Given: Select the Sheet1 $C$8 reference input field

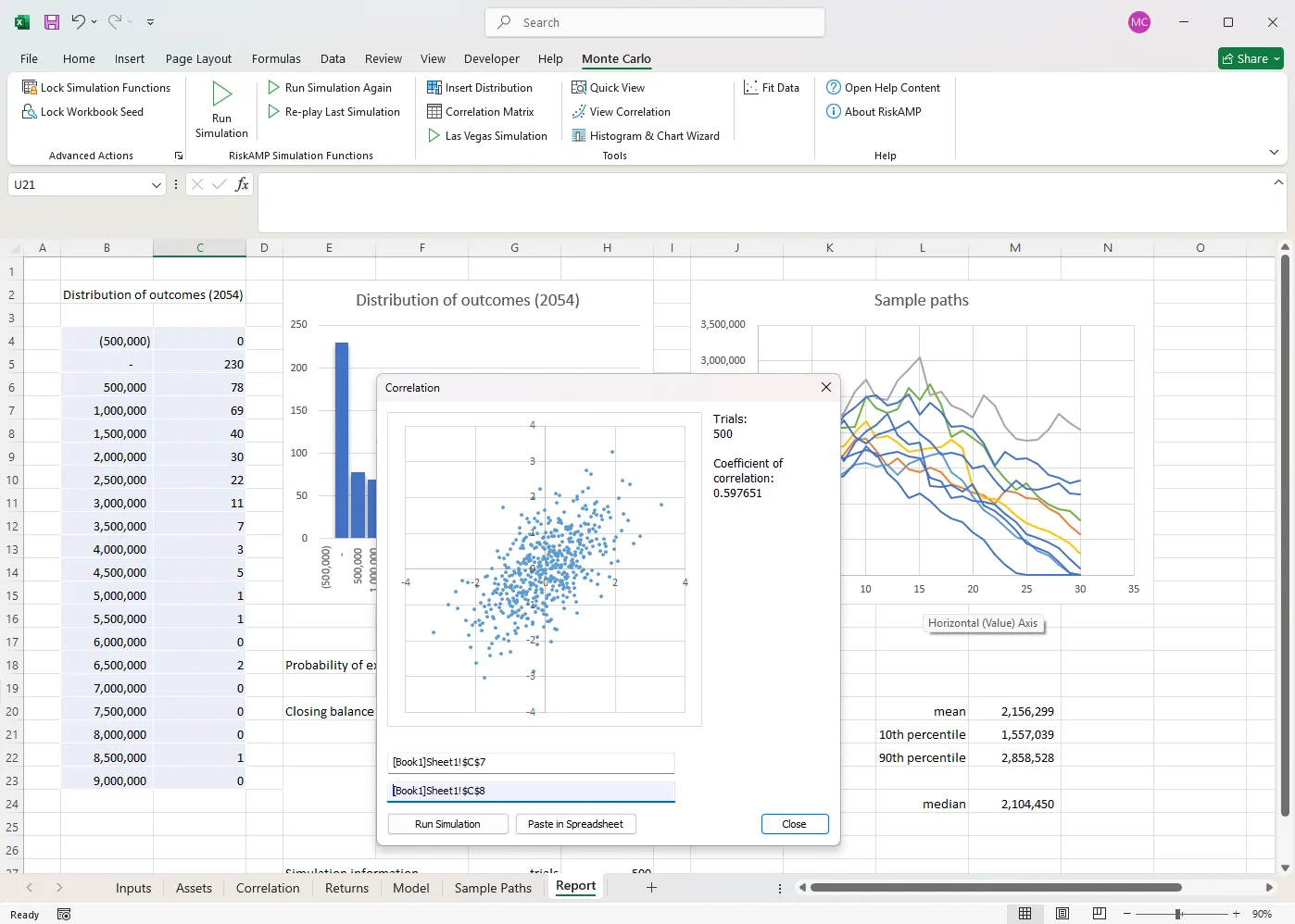Looking at the screenshot, I should tap(531, 791).
